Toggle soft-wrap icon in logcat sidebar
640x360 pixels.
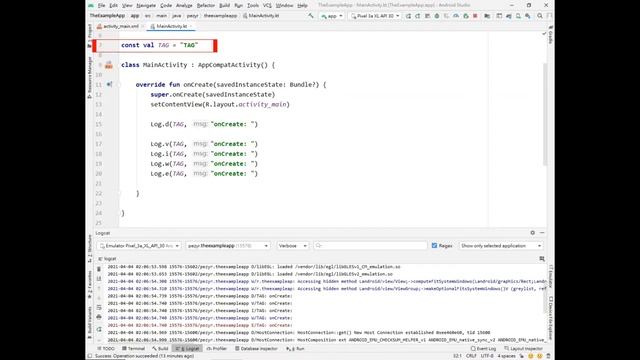[99, 307]
